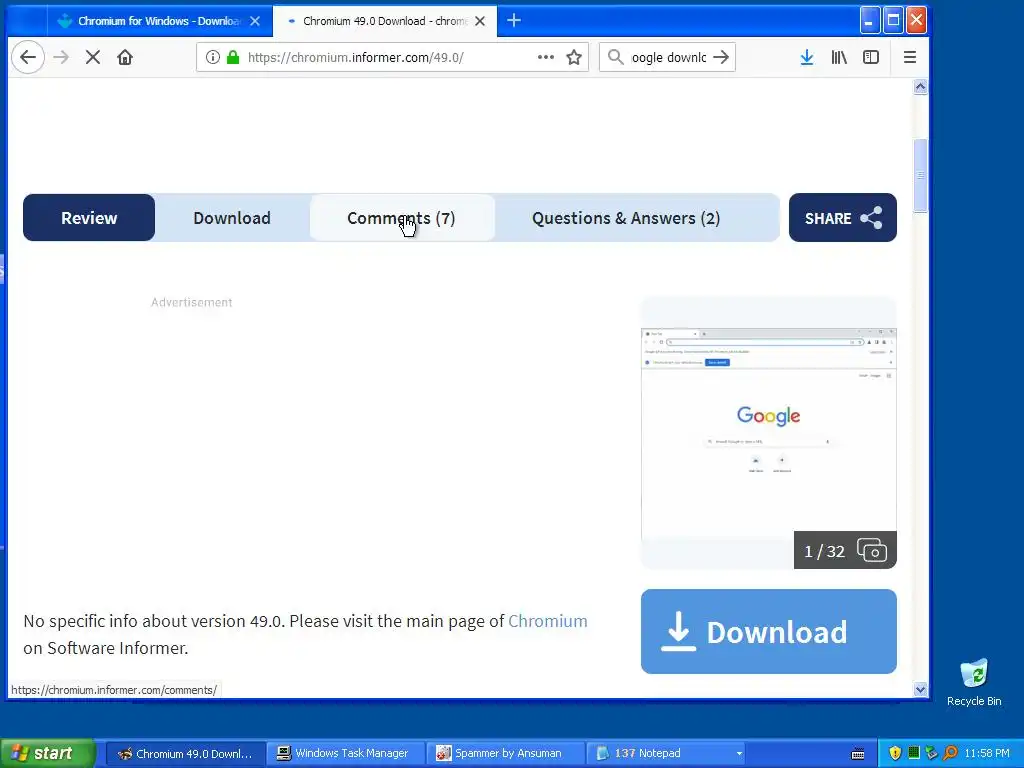1024x768 pixels.
Task: Click the network connection tray icon
Action: coord(932,753)
